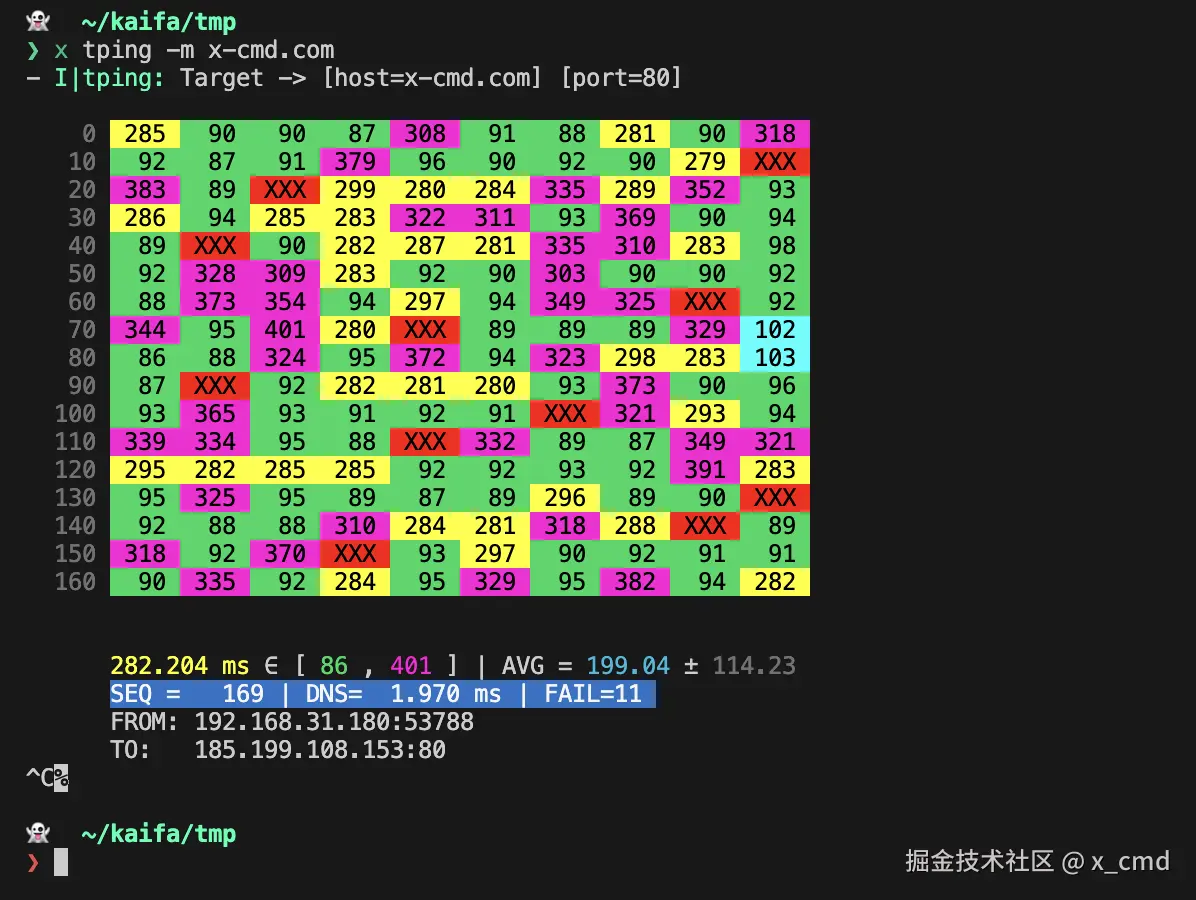1196x900 pixels.
Task: Click the ghost icon beside the top ~/kaifa/tmp path
Action: tap(38, 21)
